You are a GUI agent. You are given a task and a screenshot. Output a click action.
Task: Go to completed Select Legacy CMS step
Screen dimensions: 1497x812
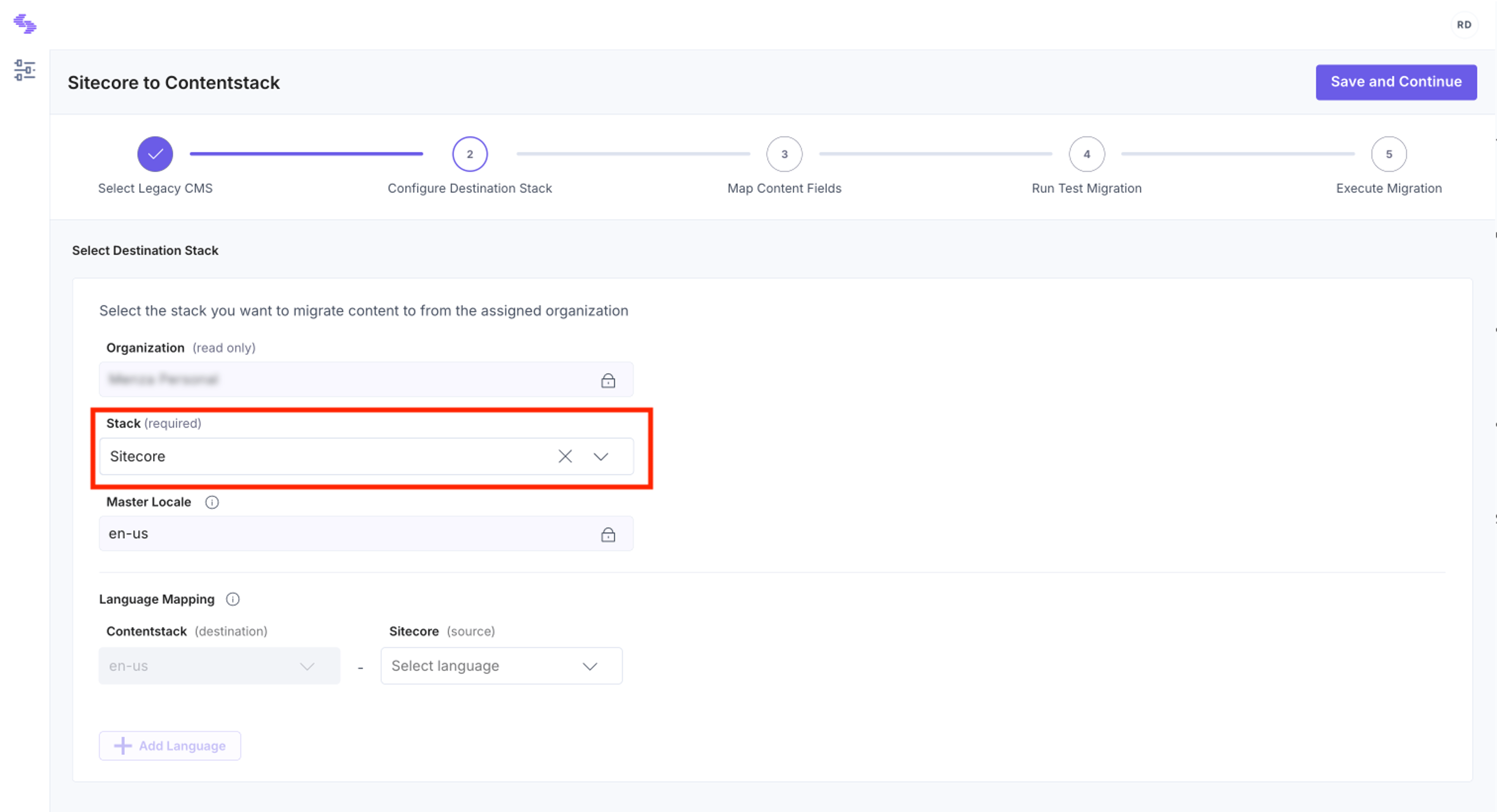point(155,154)
